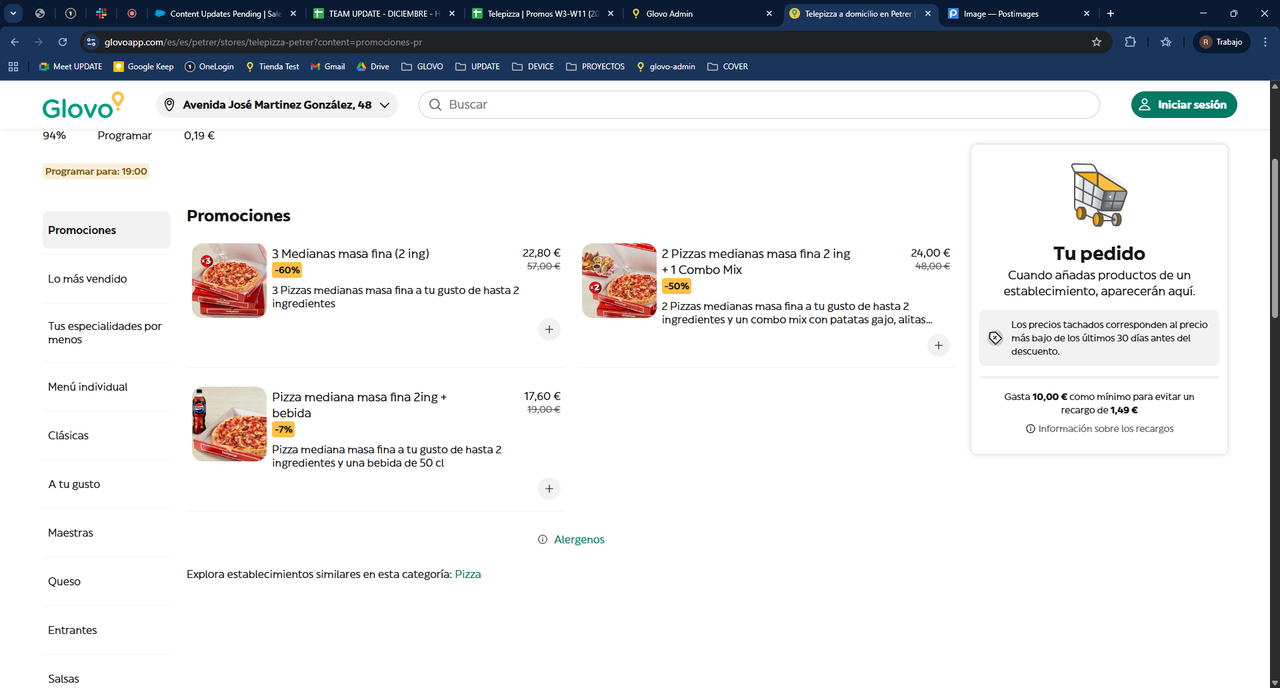Reload the page
1280x688 pixels.
click(62, 42)
